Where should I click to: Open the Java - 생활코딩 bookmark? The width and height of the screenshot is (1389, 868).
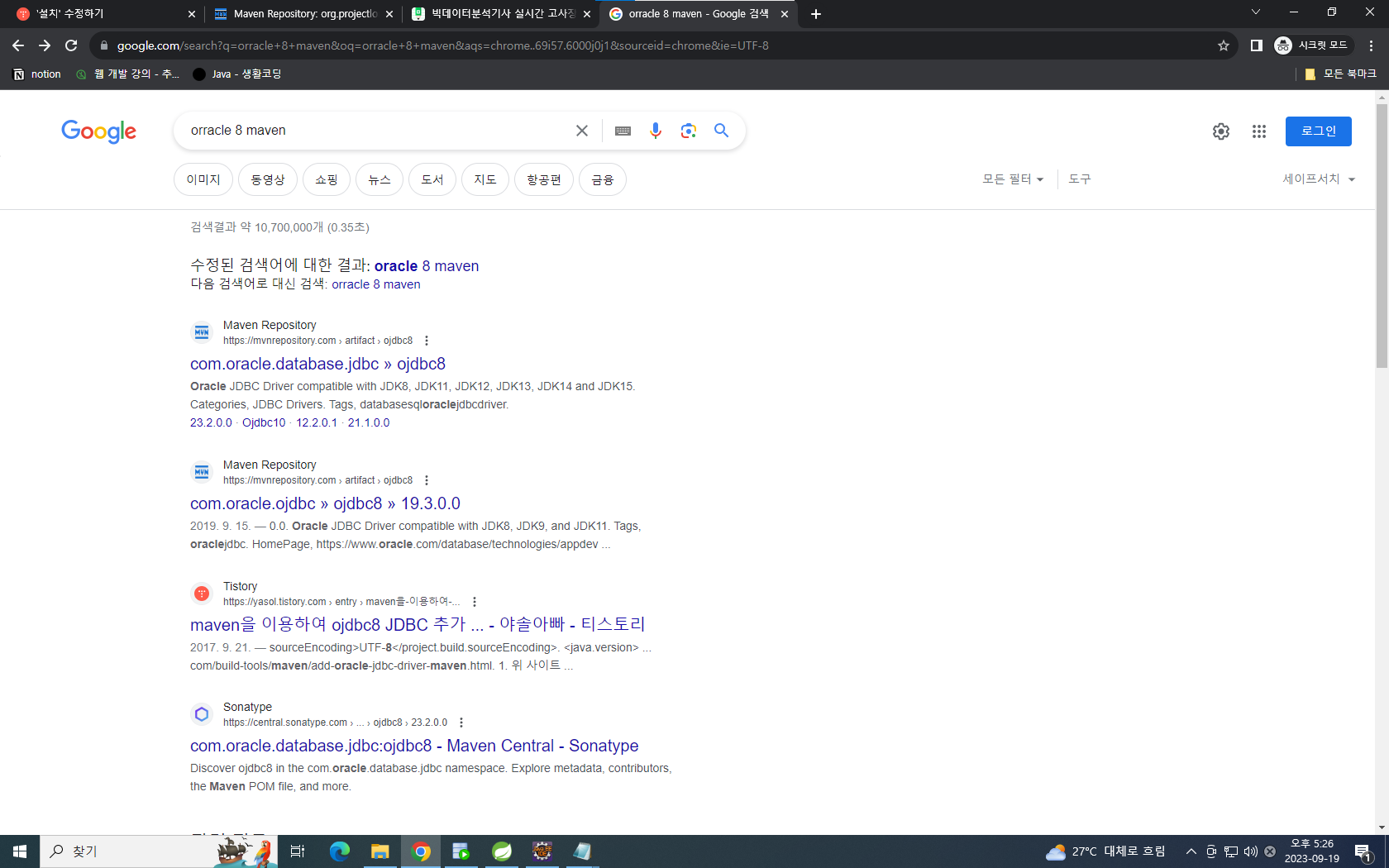coord(237,74)
